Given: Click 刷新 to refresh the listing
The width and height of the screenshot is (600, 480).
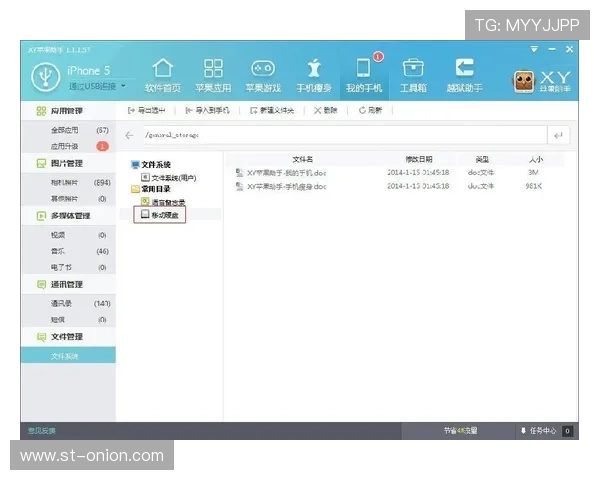Looking at the screenshot, I should click(370, 110).
